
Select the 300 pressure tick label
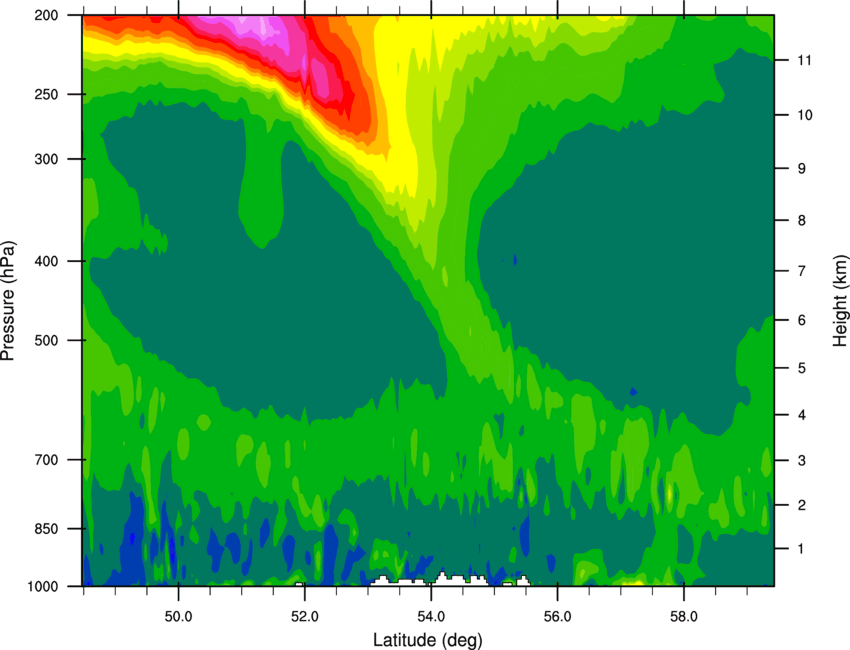pyautogui.click(x=46, y=159)
